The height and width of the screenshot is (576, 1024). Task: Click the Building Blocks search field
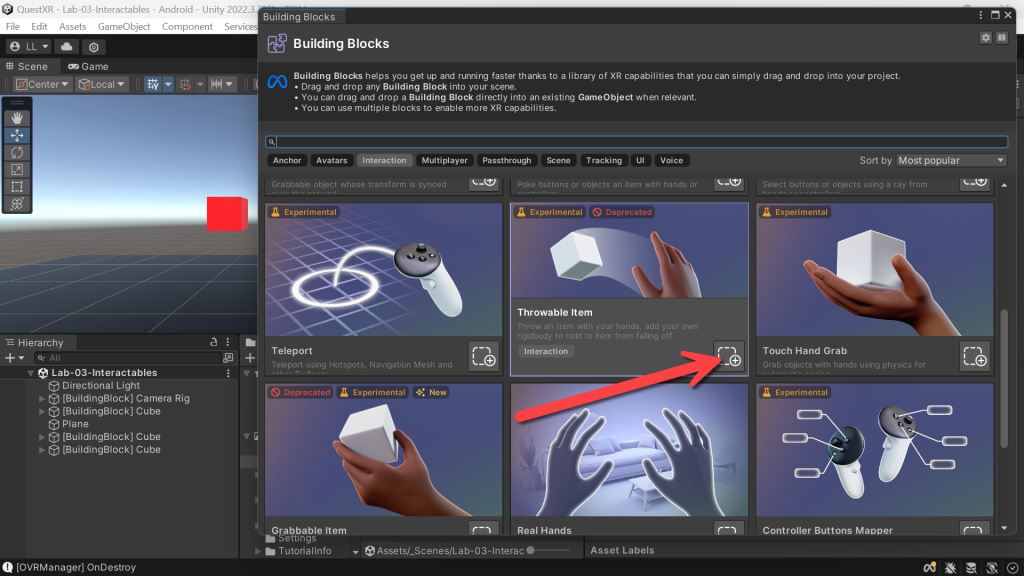(637, 142)
